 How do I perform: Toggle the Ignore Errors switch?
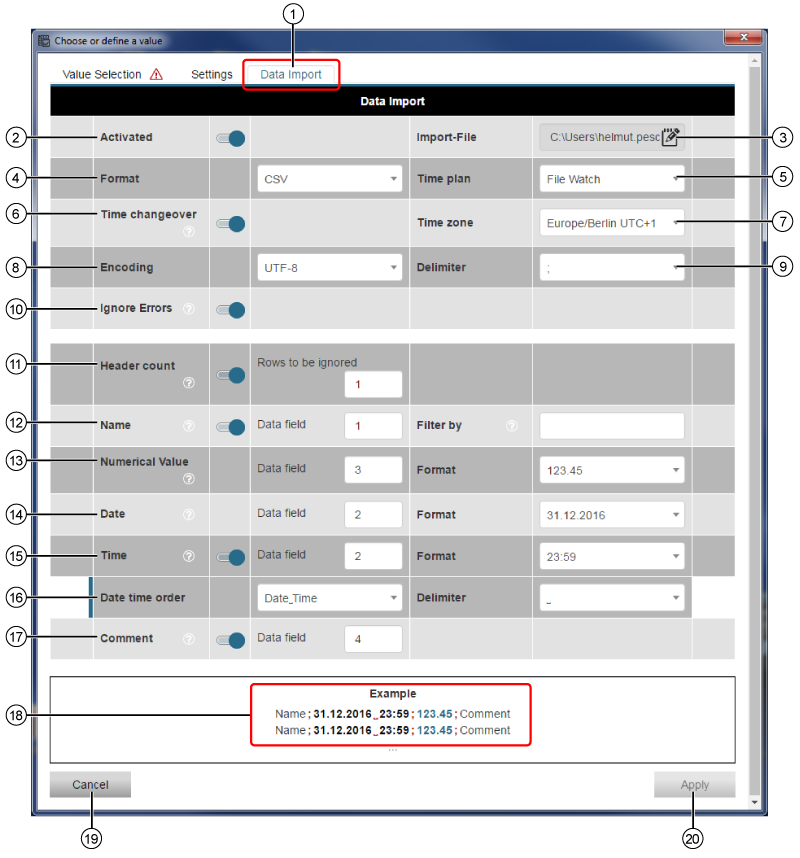pyautogui.click(x=231, y=310)
